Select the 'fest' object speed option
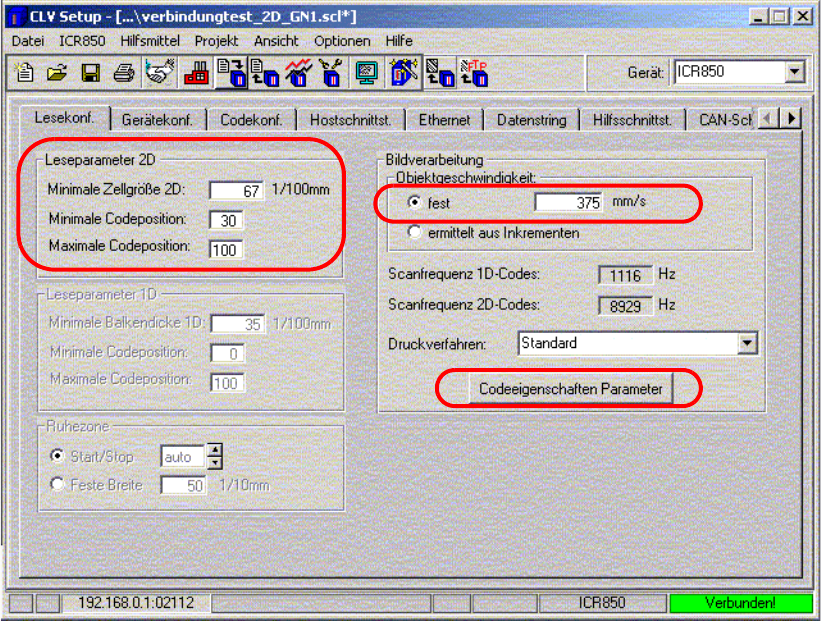This screenshot has height=621, width=821. tap(414, 202)
